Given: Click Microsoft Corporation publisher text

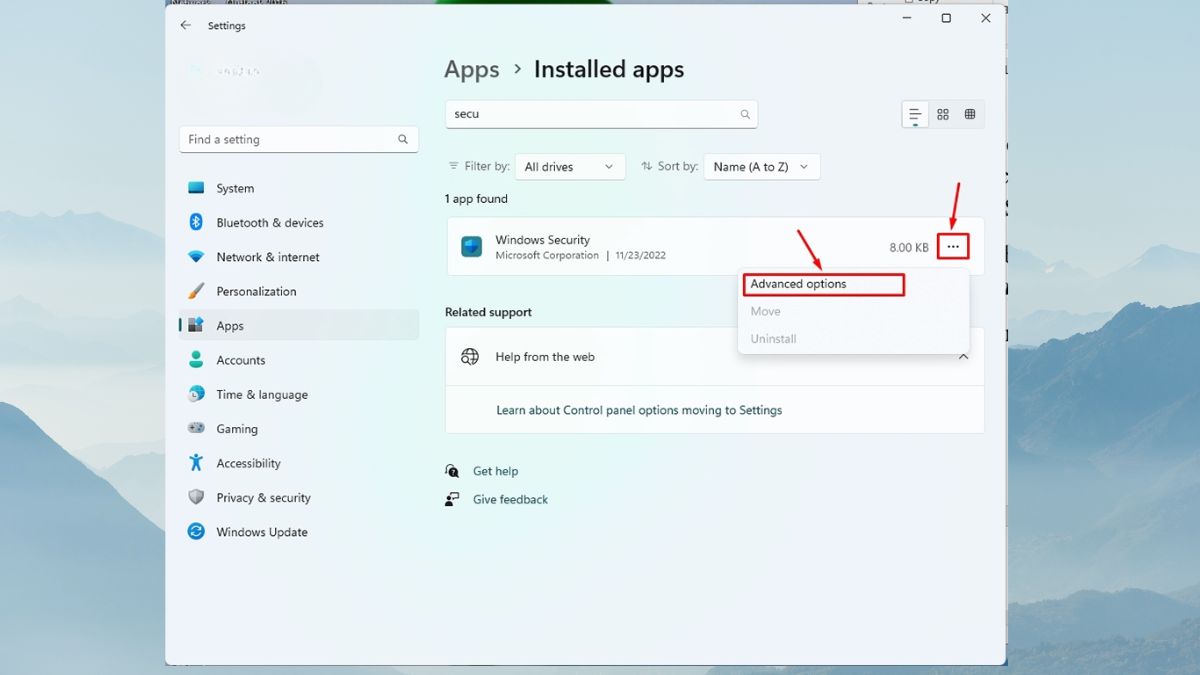Looking at the screenshot, I should (547, 256).
